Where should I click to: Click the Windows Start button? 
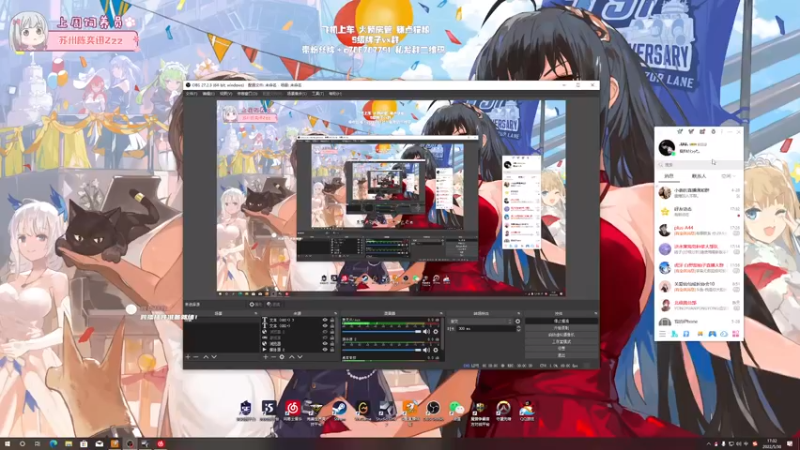pyautogui.click(x=7, y=444)
